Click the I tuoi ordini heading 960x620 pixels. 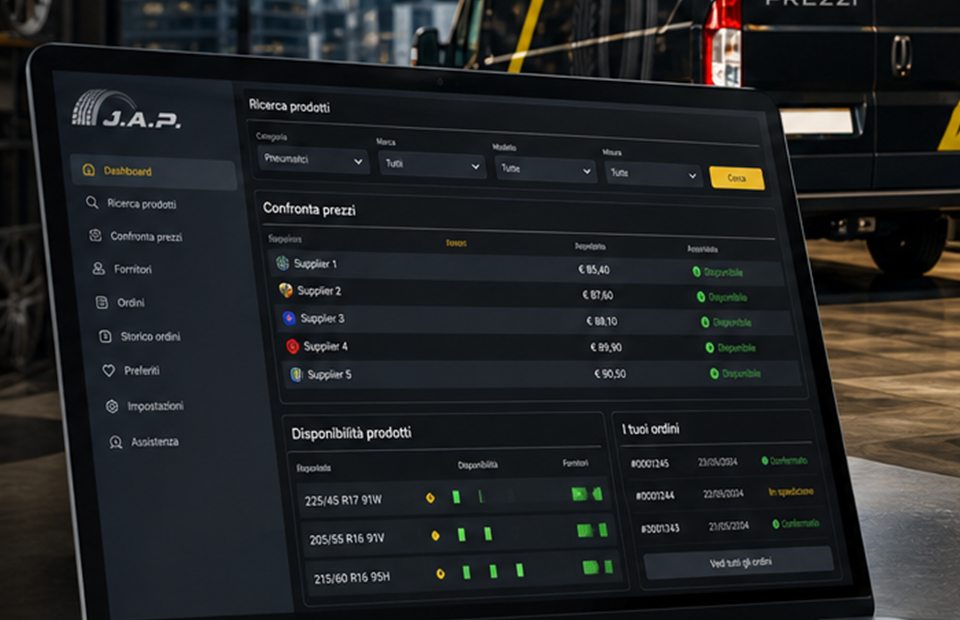(x=651, y=428)
